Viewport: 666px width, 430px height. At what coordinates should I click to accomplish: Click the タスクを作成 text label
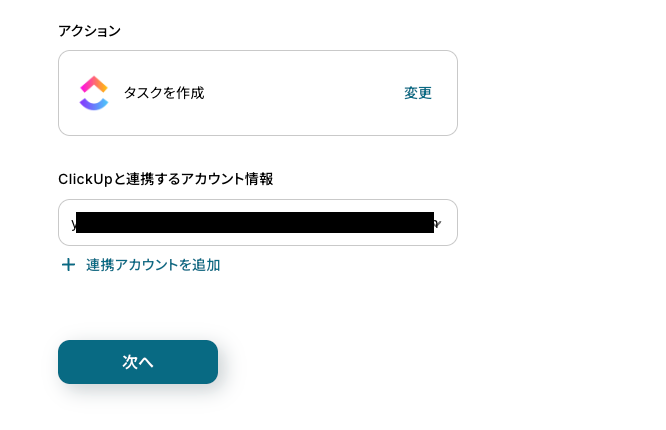point(164,93)
